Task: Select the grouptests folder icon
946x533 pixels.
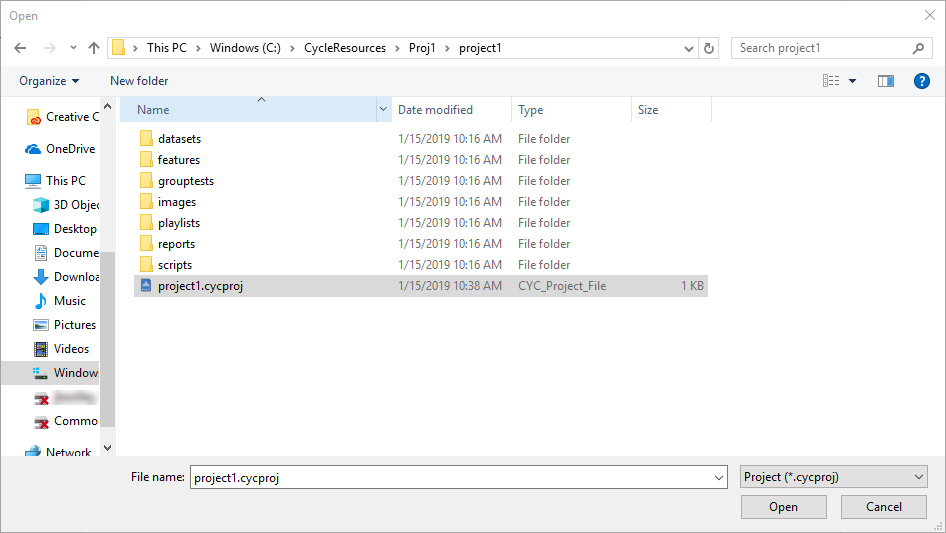Action: click(146, 180)
